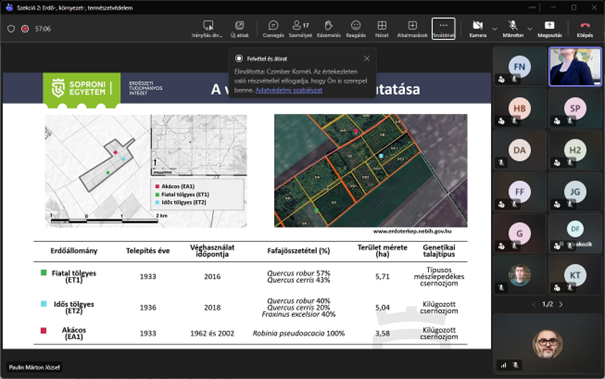This screenshot has height=379, width=605.
Task: Go to previous participants page arrow
Action: point(534,304)
